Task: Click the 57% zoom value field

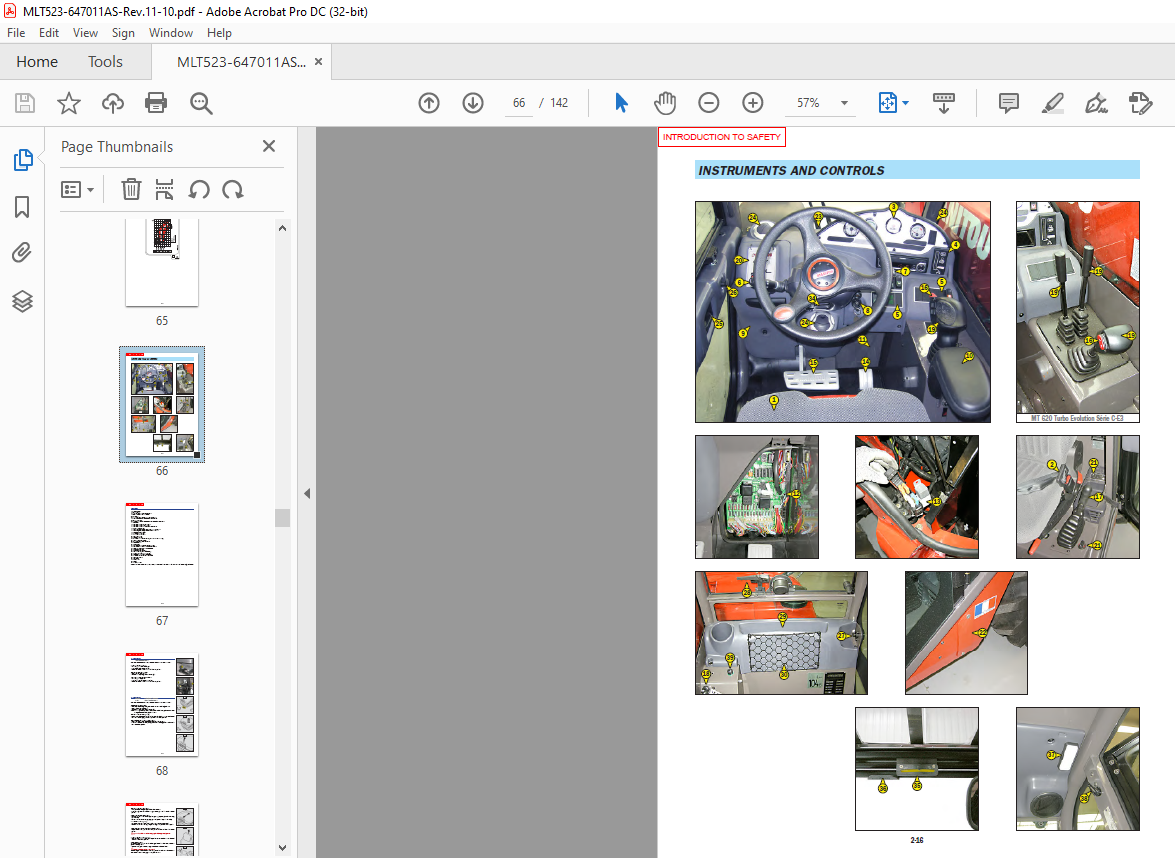Action: click(808, 103)
